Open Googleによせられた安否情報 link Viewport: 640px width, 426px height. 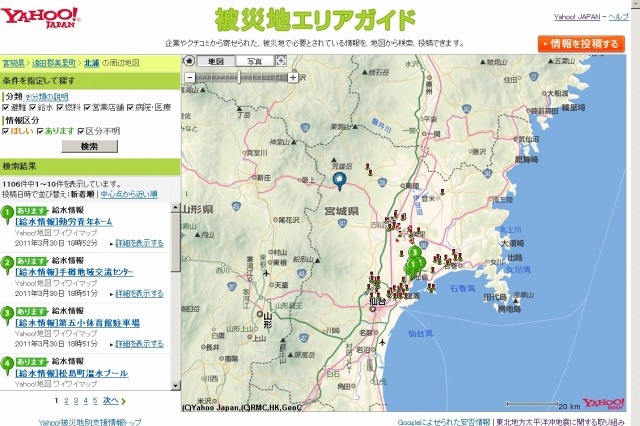click(x=444, y=422)
